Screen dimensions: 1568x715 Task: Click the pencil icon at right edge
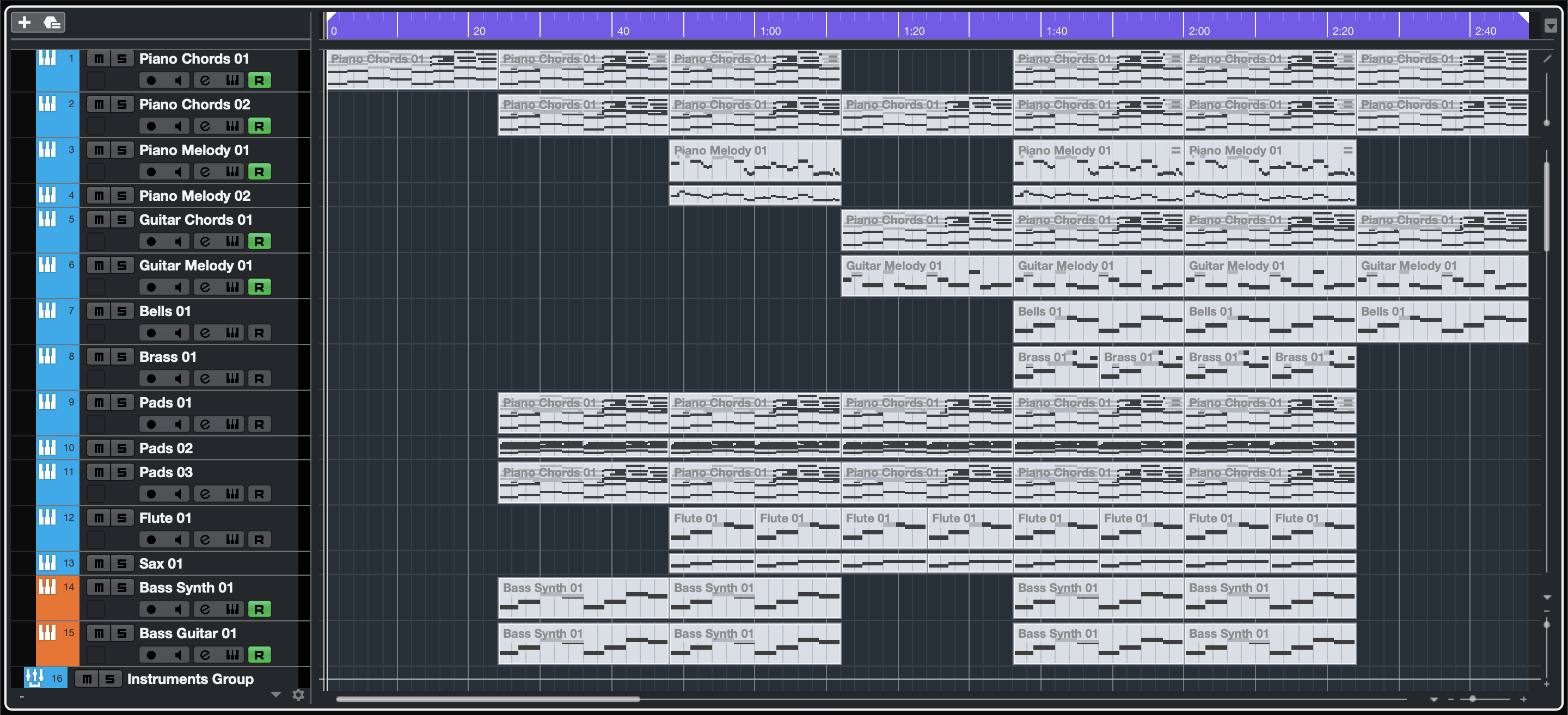(x=1548, y=58)
